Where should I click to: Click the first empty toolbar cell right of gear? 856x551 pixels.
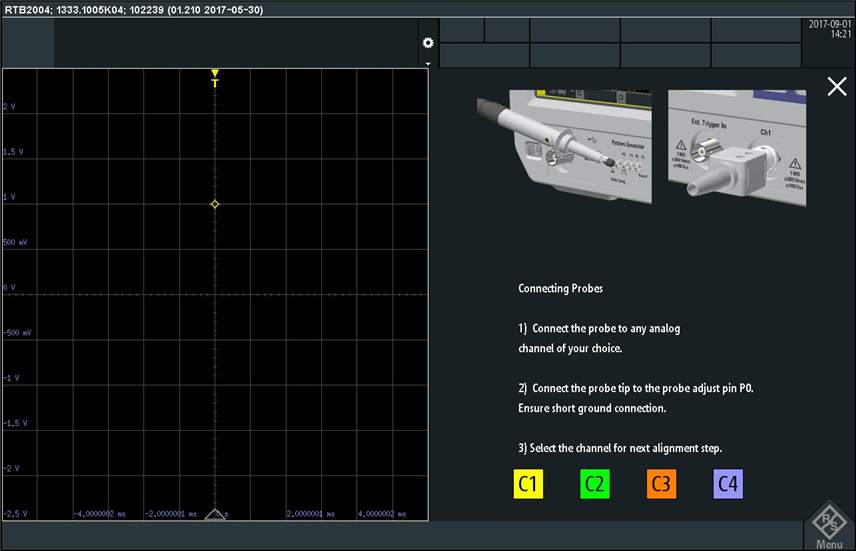point(462,30)
